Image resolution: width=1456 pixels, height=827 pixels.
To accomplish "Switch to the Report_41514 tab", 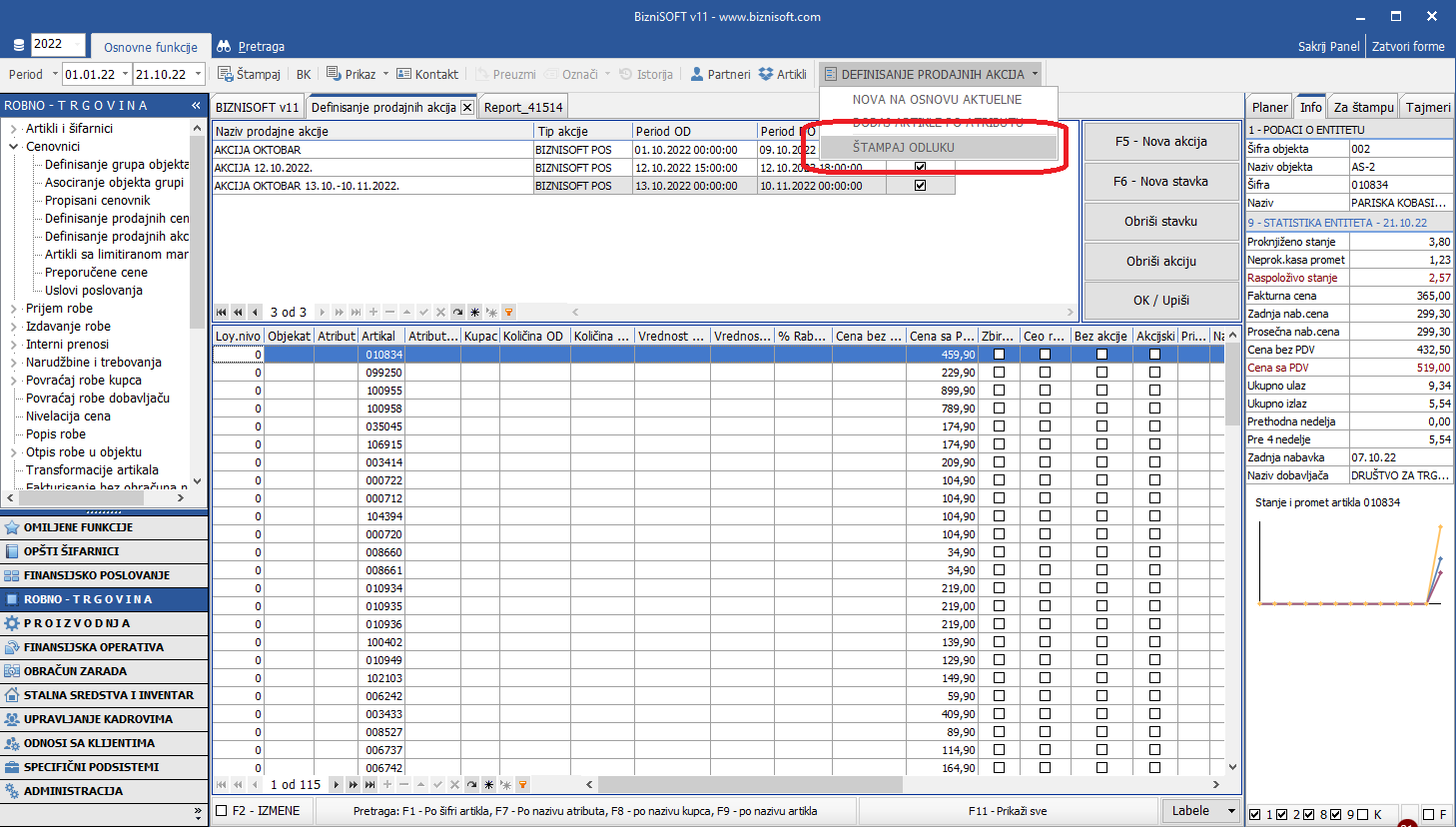I will (523, 107).
